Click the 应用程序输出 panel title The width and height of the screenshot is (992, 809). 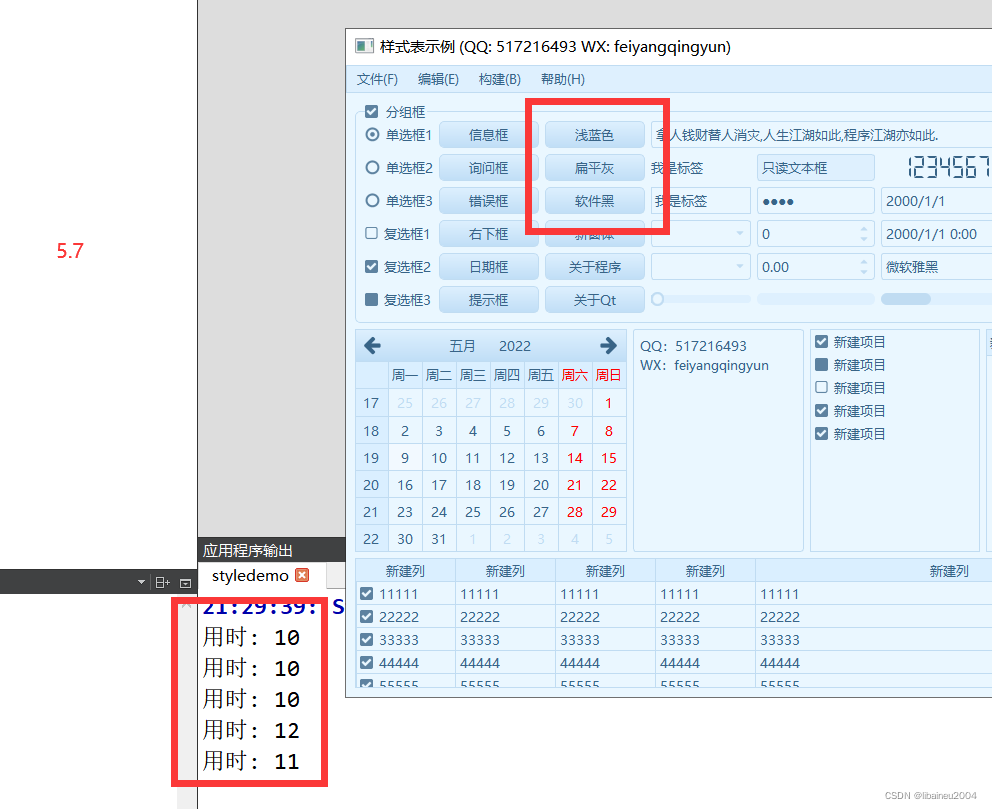click(x=247, y=550)
